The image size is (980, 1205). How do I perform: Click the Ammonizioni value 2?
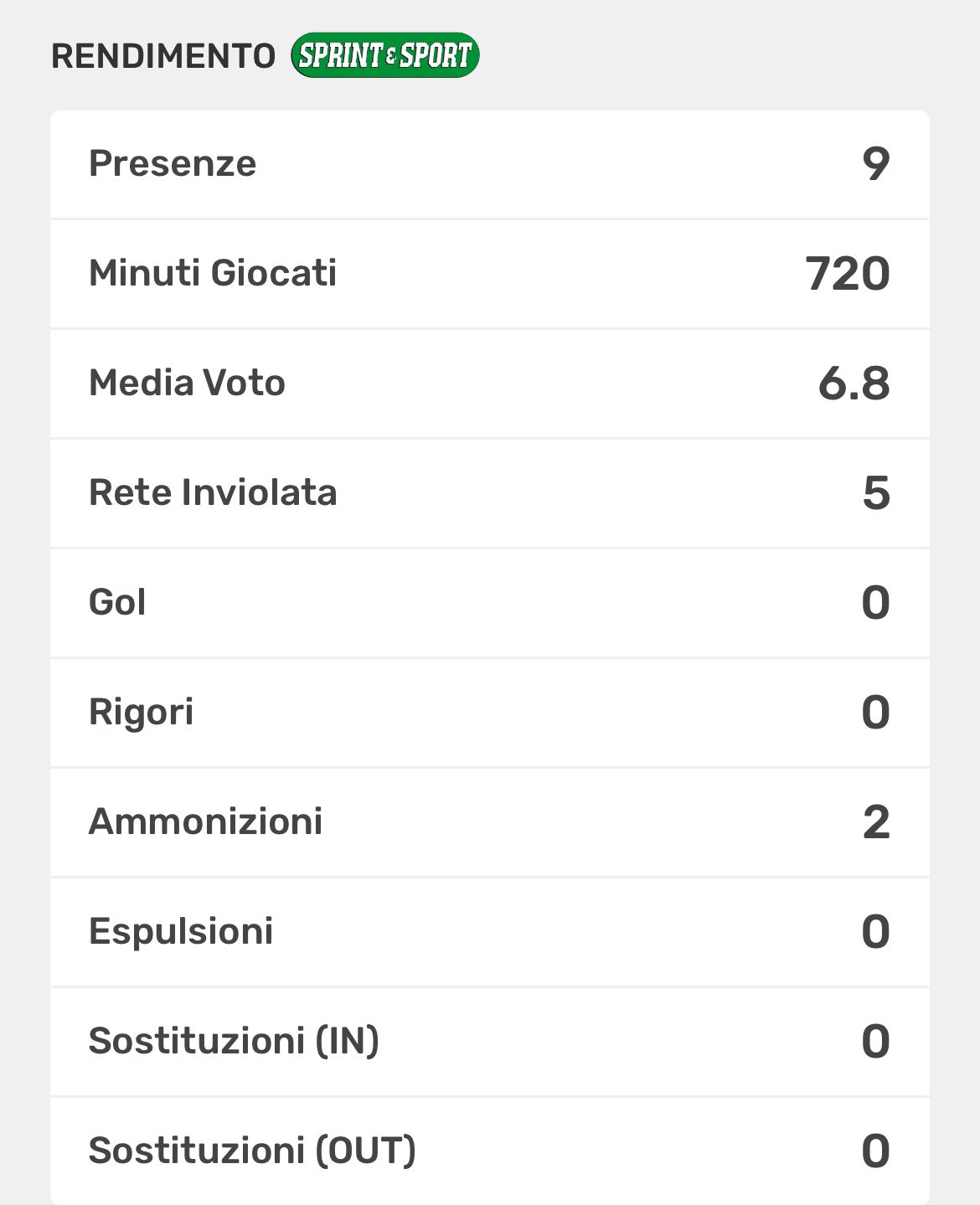(875, 822)
